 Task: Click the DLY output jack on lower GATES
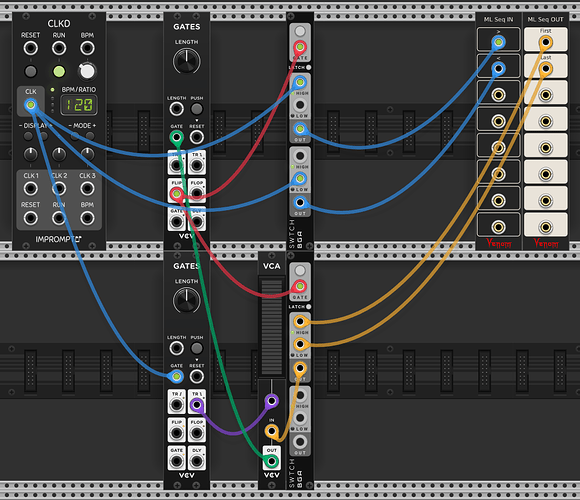tap(197, 461)
